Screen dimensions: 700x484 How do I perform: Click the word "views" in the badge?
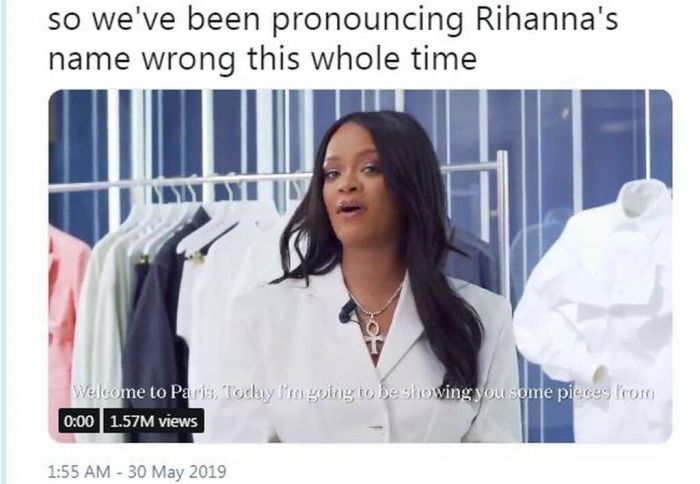177,421
